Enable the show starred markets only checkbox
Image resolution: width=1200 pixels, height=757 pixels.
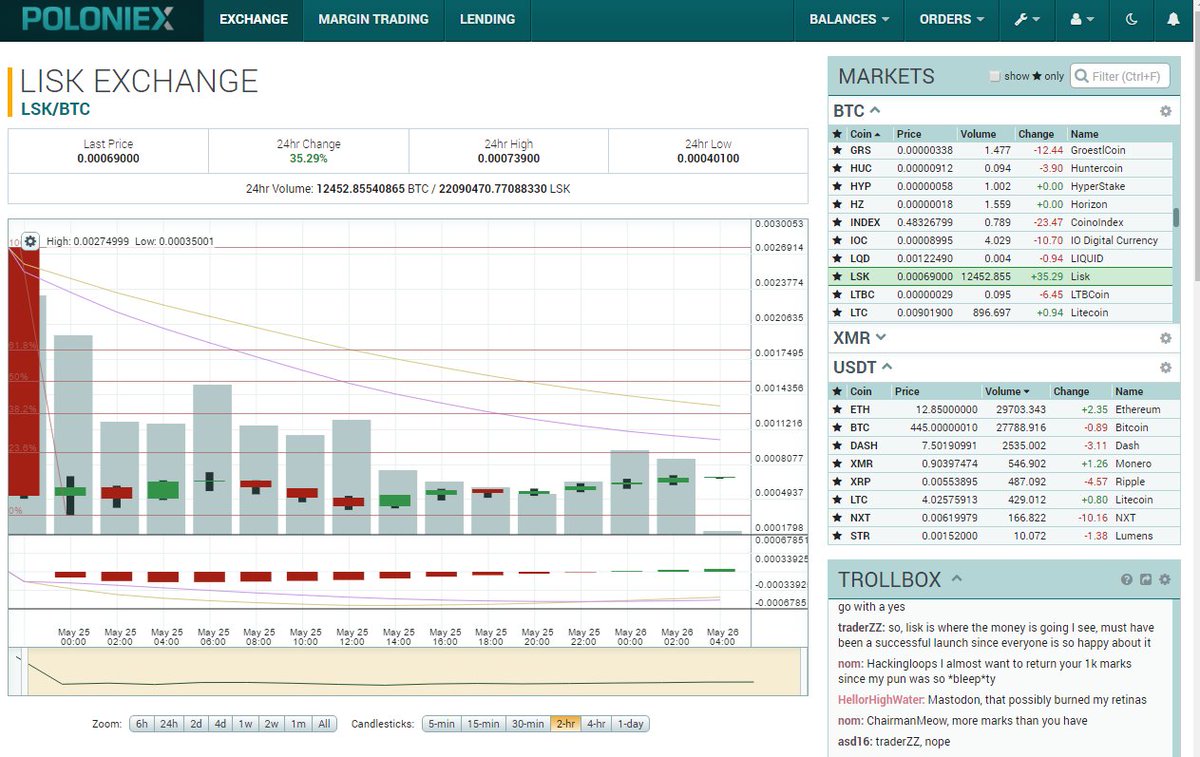click(x=995, y=75)
